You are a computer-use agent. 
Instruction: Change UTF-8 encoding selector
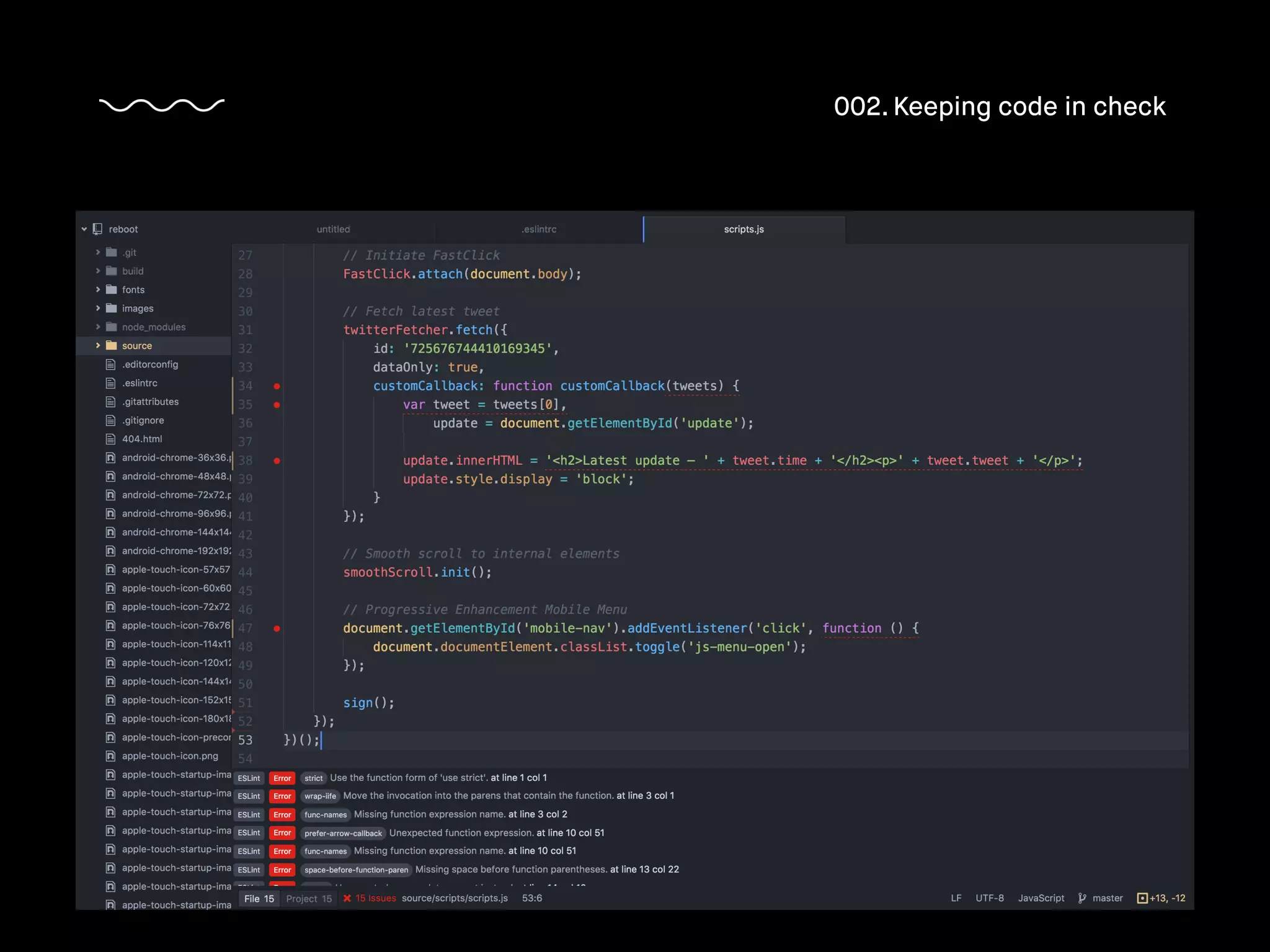(990, 898)
